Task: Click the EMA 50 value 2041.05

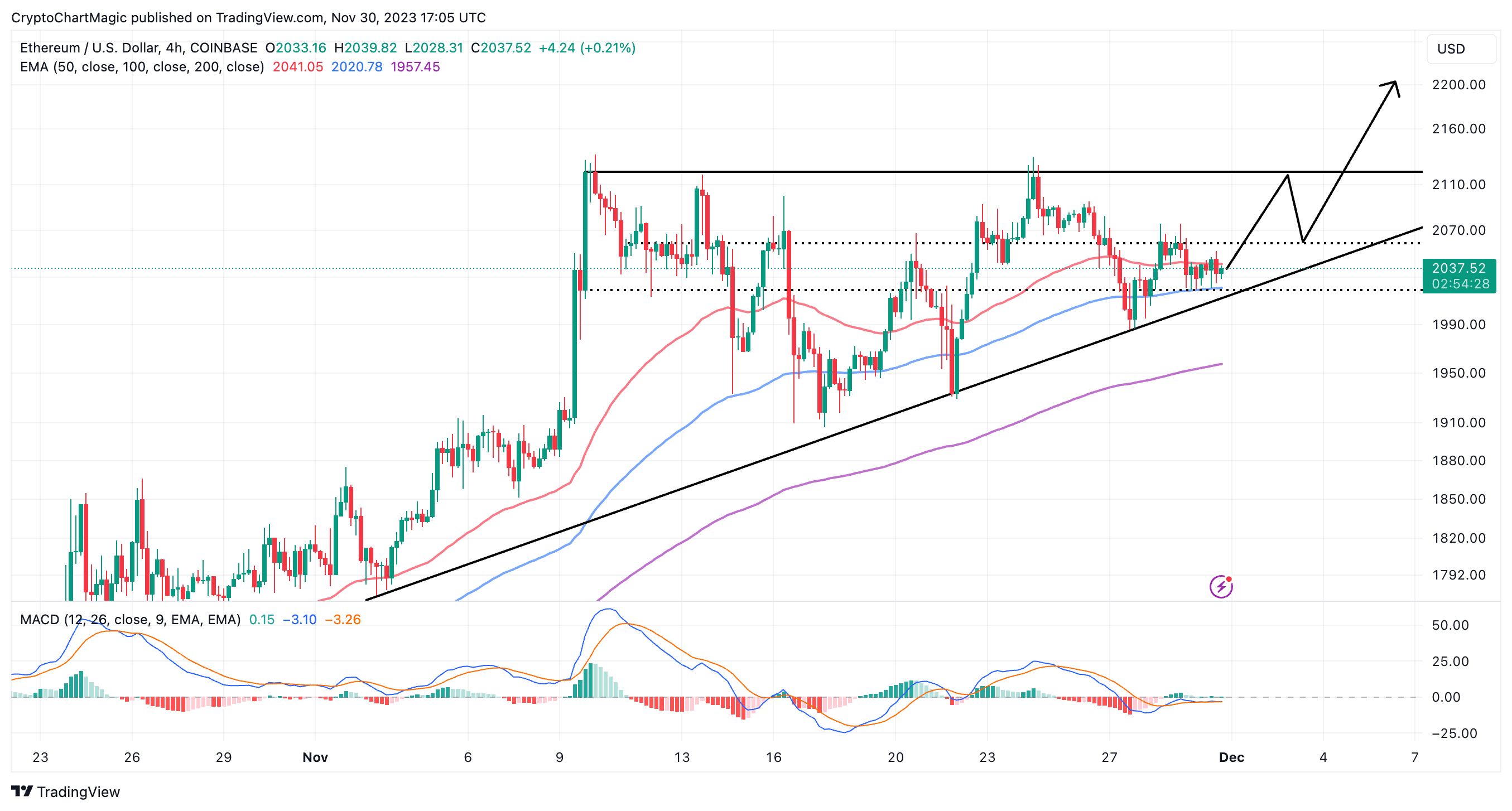Action: pyautogui.click(x=297, y=67)
